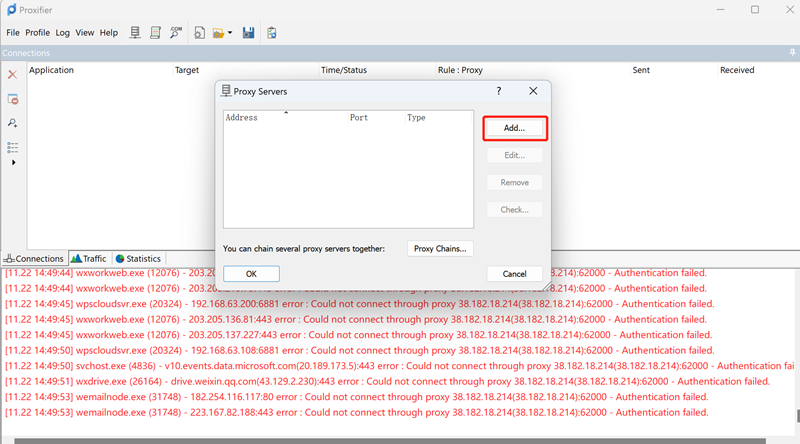Click the New Profile toolbar icon
Image resolution: width=800 pixels, height=444 pixels.
199,33
